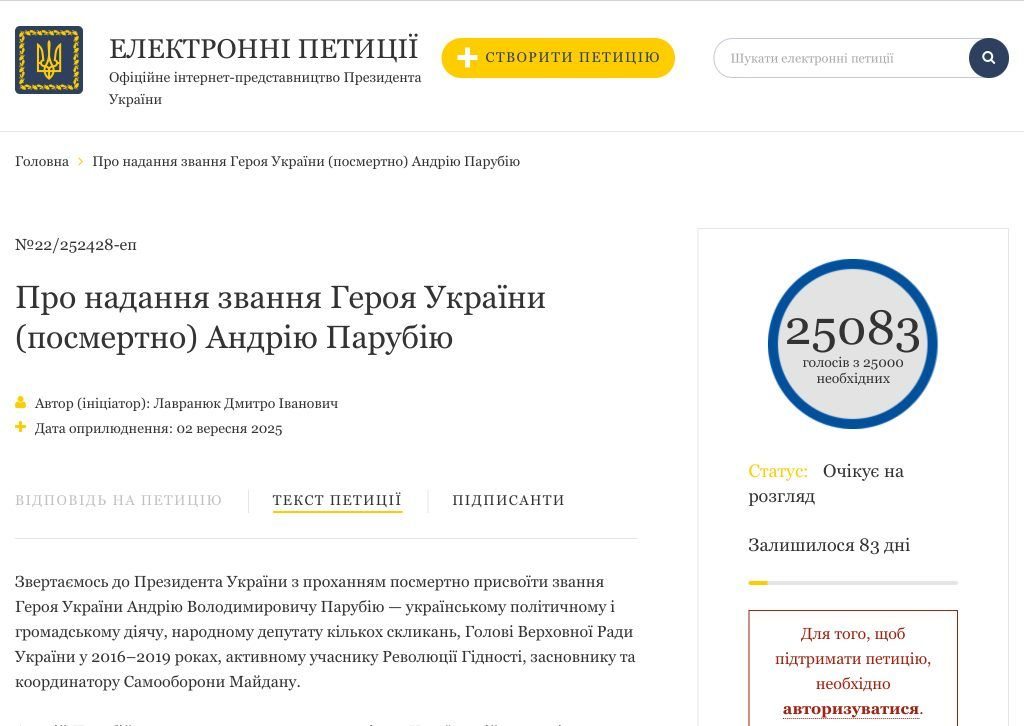The height and width of the screenshot is (726, 1024).
Task: Click the magnifying glass search button
Action: [x=988, y=58]
